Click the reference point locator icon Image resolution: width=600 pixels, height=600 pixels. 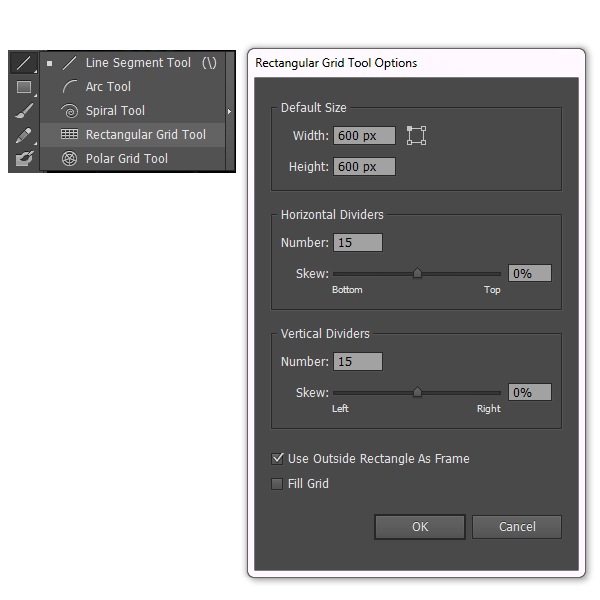(416, 135)
